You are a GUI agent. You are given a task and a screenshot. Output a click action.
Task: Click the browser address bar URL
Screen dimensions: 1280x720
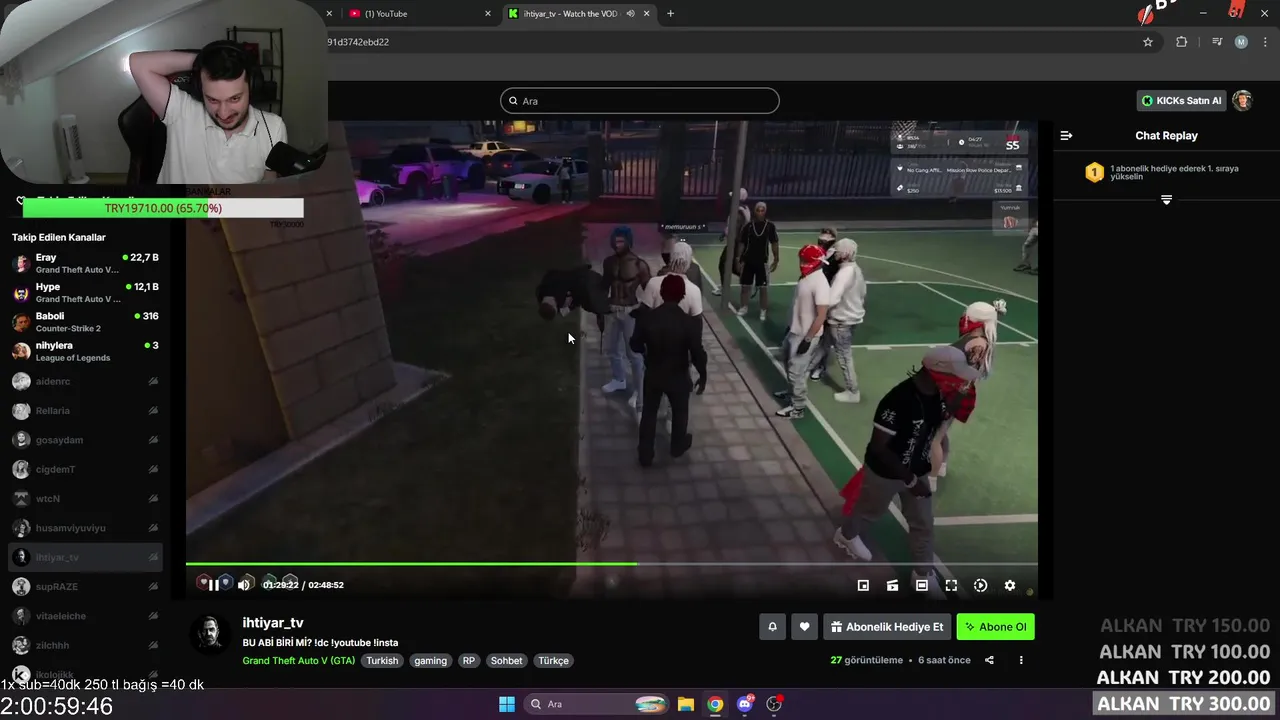coord(358,42)
